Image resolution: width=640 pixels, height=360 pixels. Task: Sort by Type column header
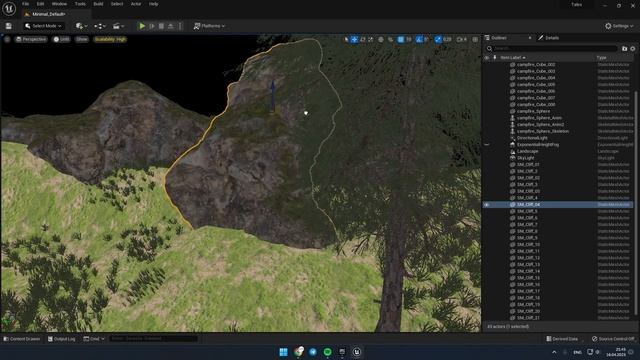(601, 58)
